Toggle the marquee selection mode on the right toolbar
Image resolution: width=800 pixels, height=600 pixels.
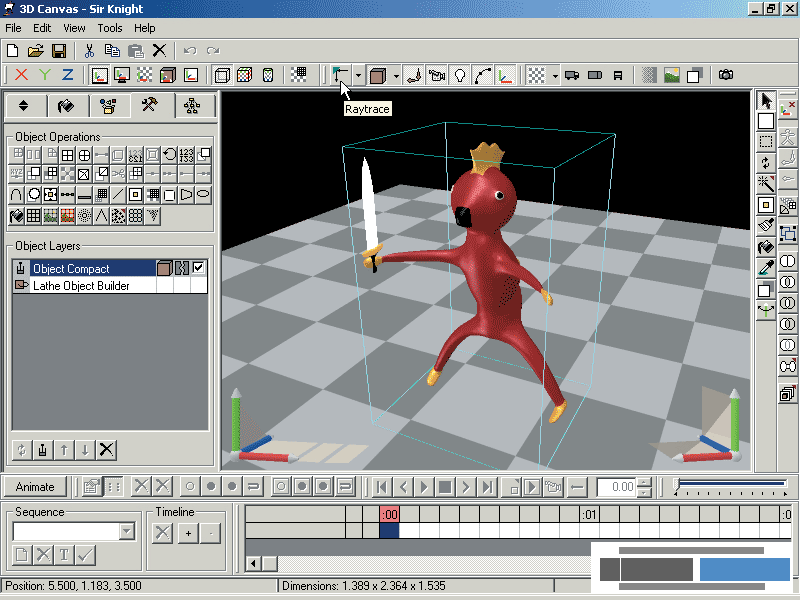pos(765,141)
